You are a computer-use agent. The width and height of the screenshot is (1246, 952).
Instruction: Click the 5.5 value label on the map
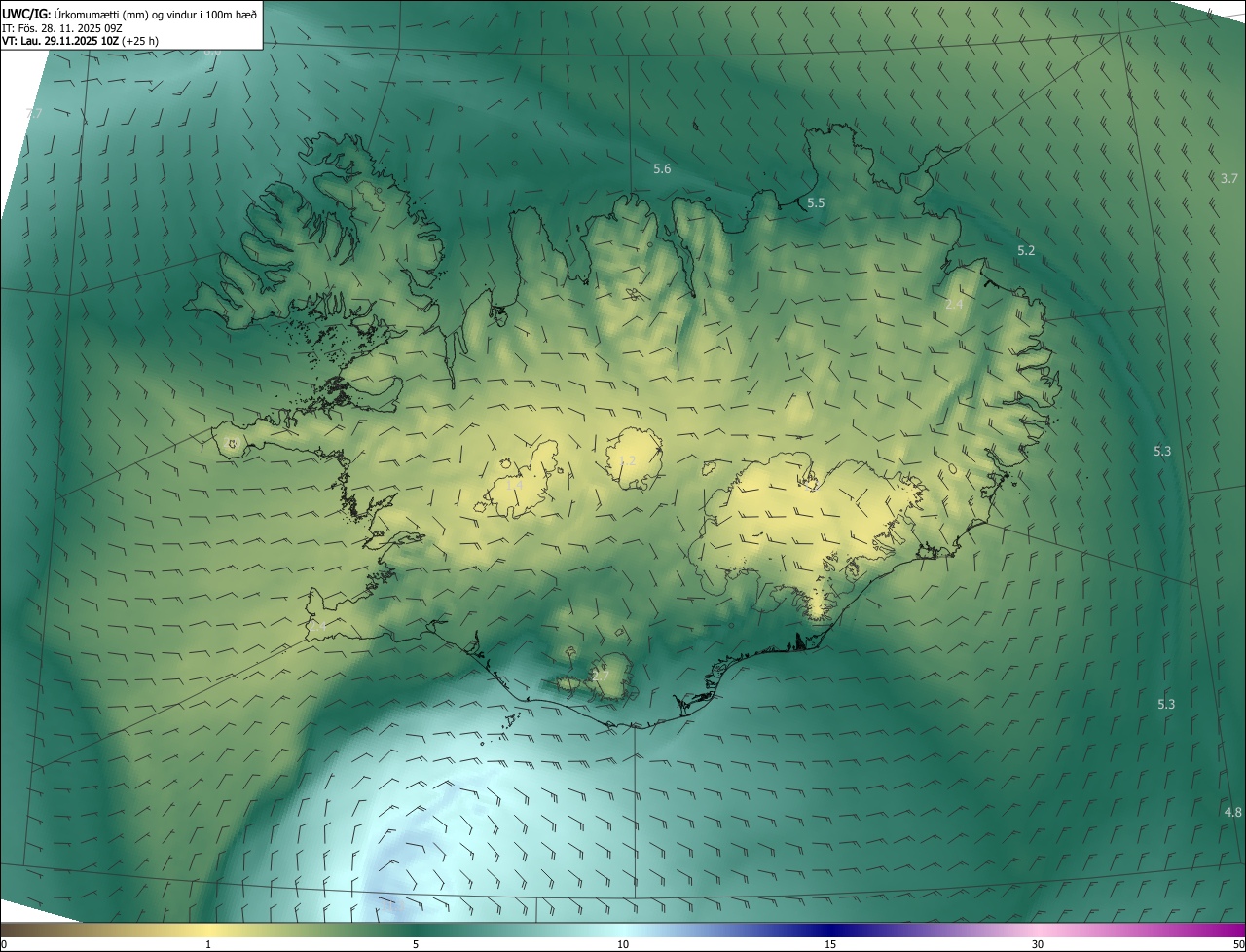(x=816, y=203)
